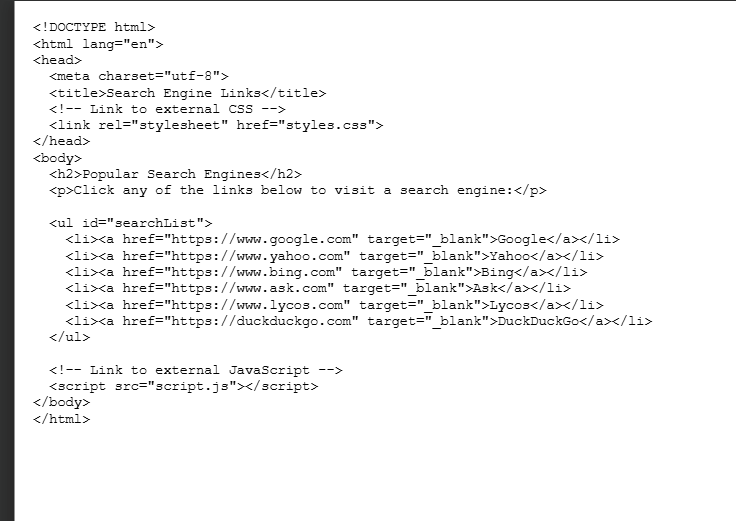Click the paragraph text about visiting search engines
Viewport: 736px width, 521px height.
[x=298, y=190]
